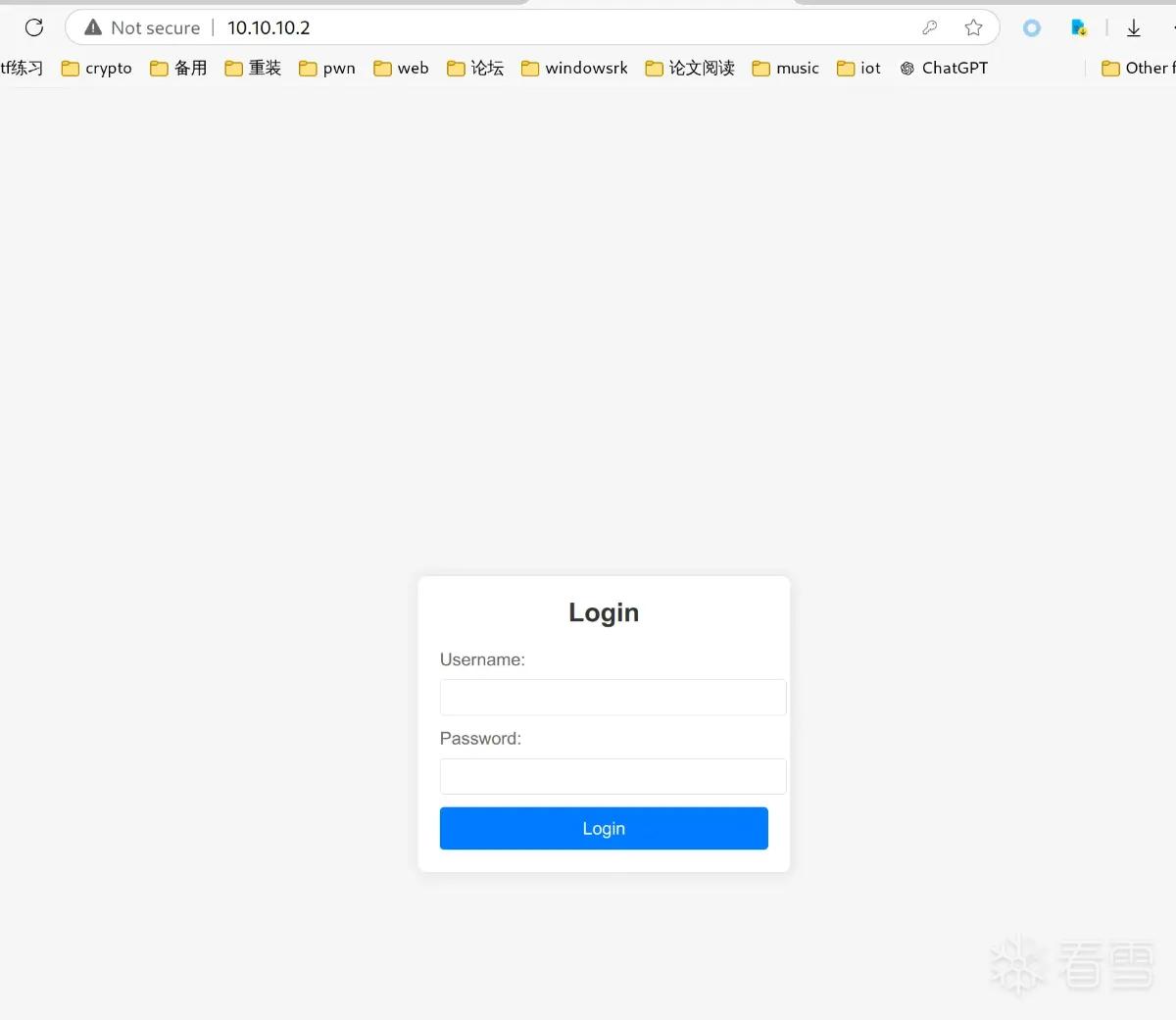
Task: Reload the page with refresh icon
Action: [34, 27]
